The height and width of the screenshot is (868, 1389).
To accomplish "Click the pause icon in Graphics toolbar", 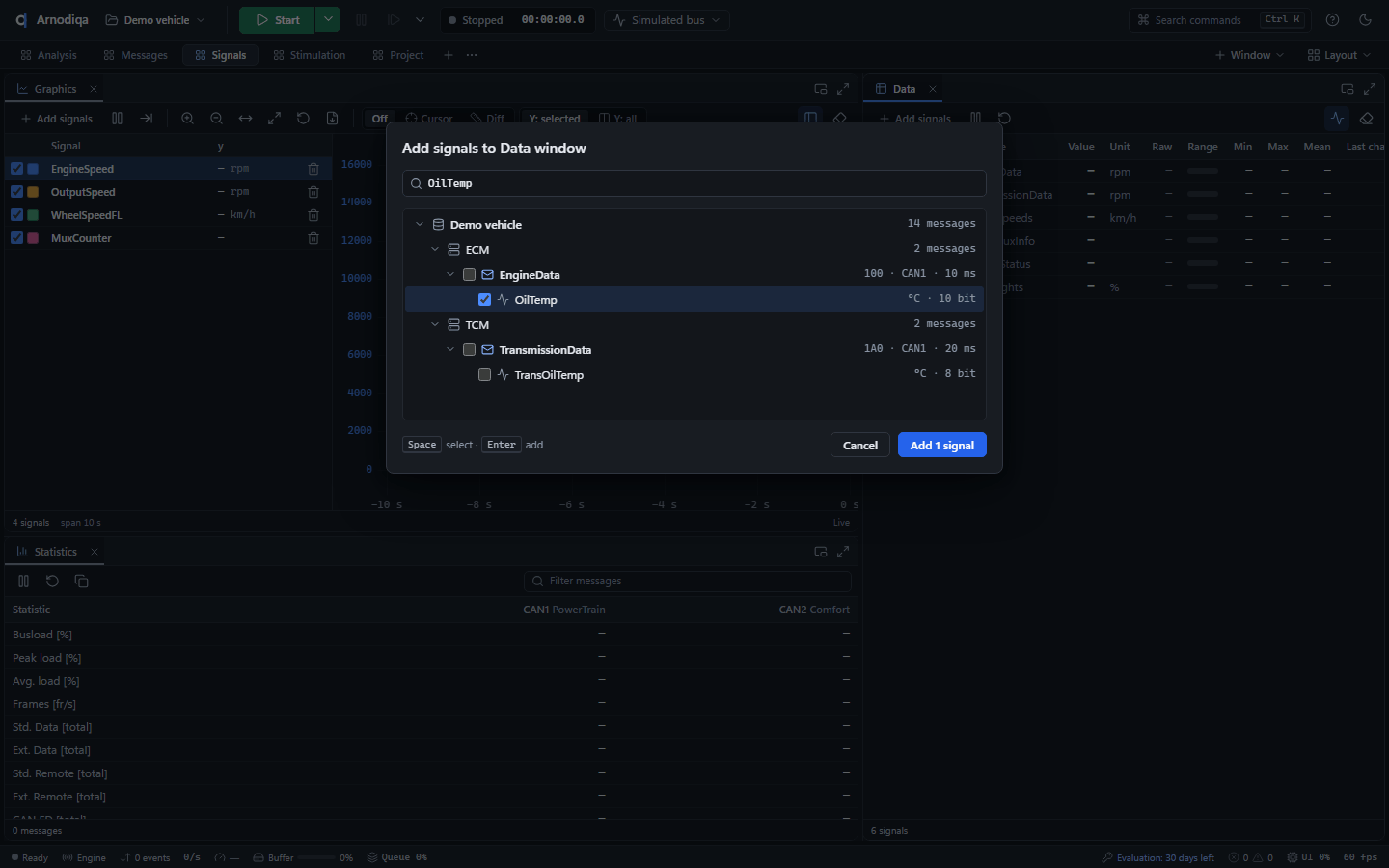I will pos(117,119).
